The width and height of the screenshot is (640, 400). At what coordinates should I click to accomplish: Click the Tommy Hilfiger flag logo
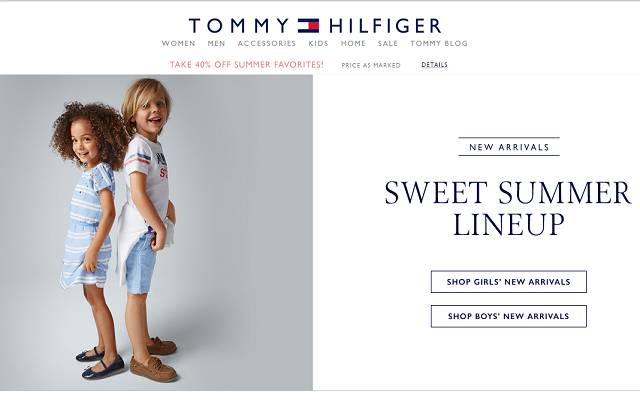pyautogui.click(x=308, y=26)
